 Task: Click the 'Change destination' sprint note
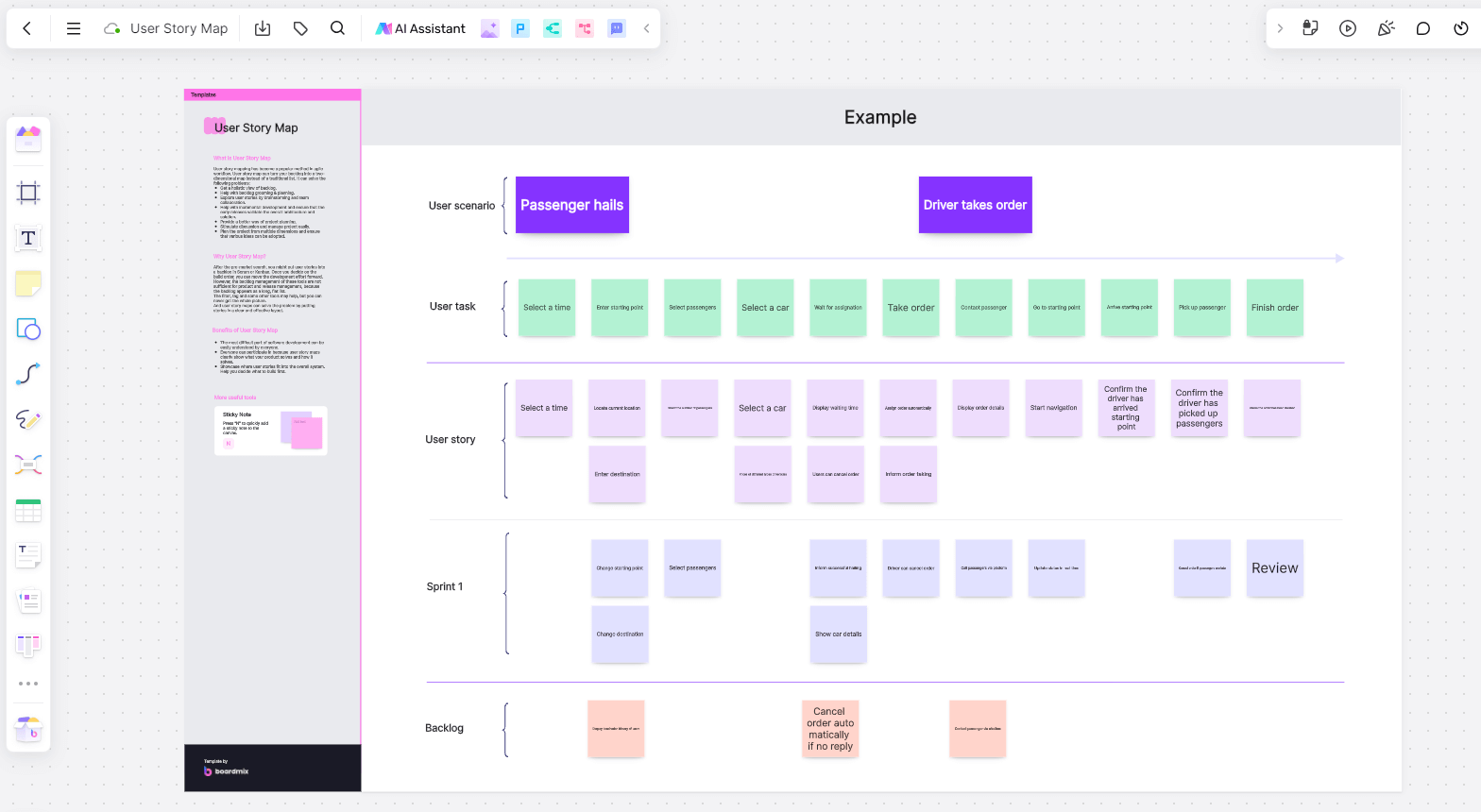click(620, 634)
